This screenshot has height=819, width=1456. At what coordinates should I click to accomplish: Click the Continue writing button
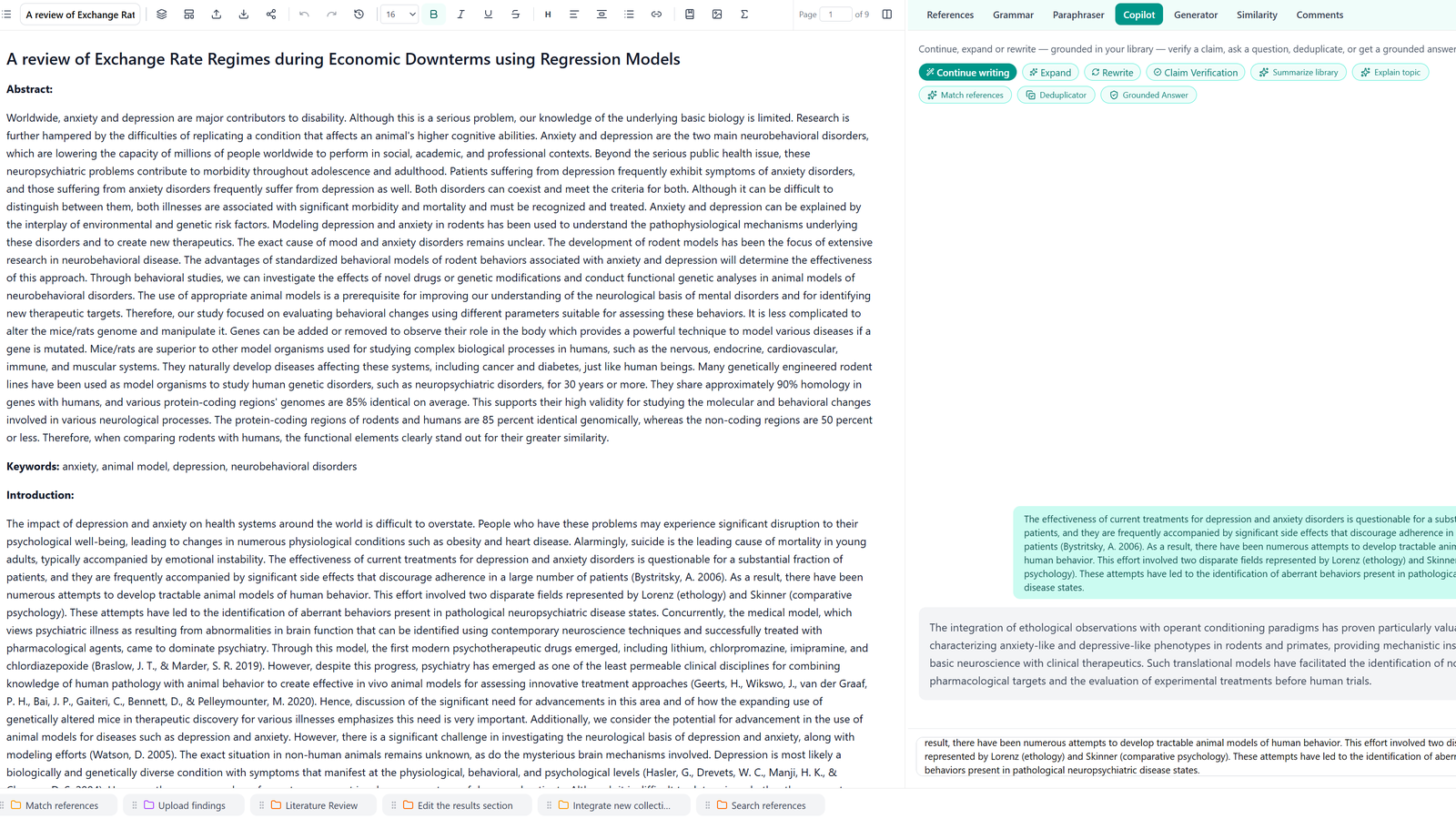pyautogui.click(x=967, y=73)
